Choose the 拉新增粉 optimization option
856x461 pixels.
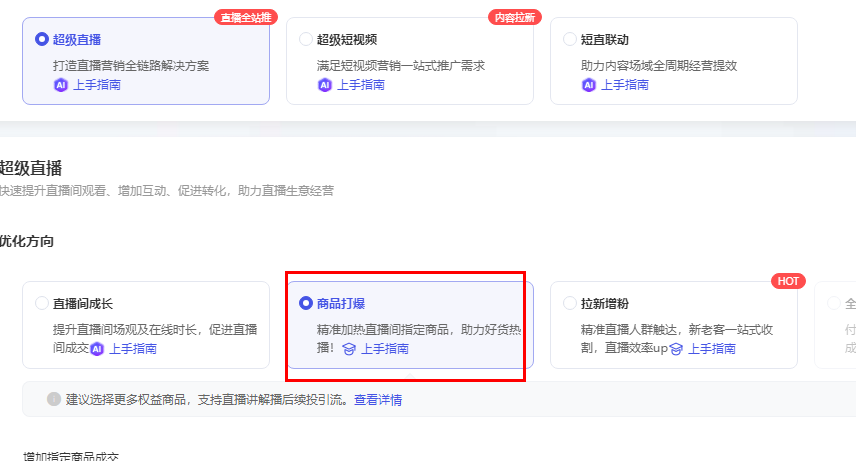click(570, 303)
